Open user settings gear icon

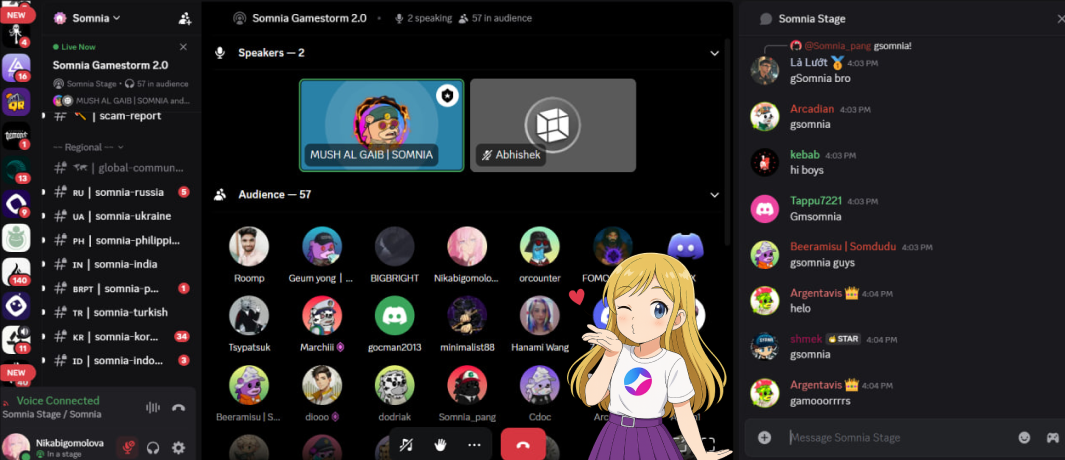pyautogui.click(x=179, y=448)
